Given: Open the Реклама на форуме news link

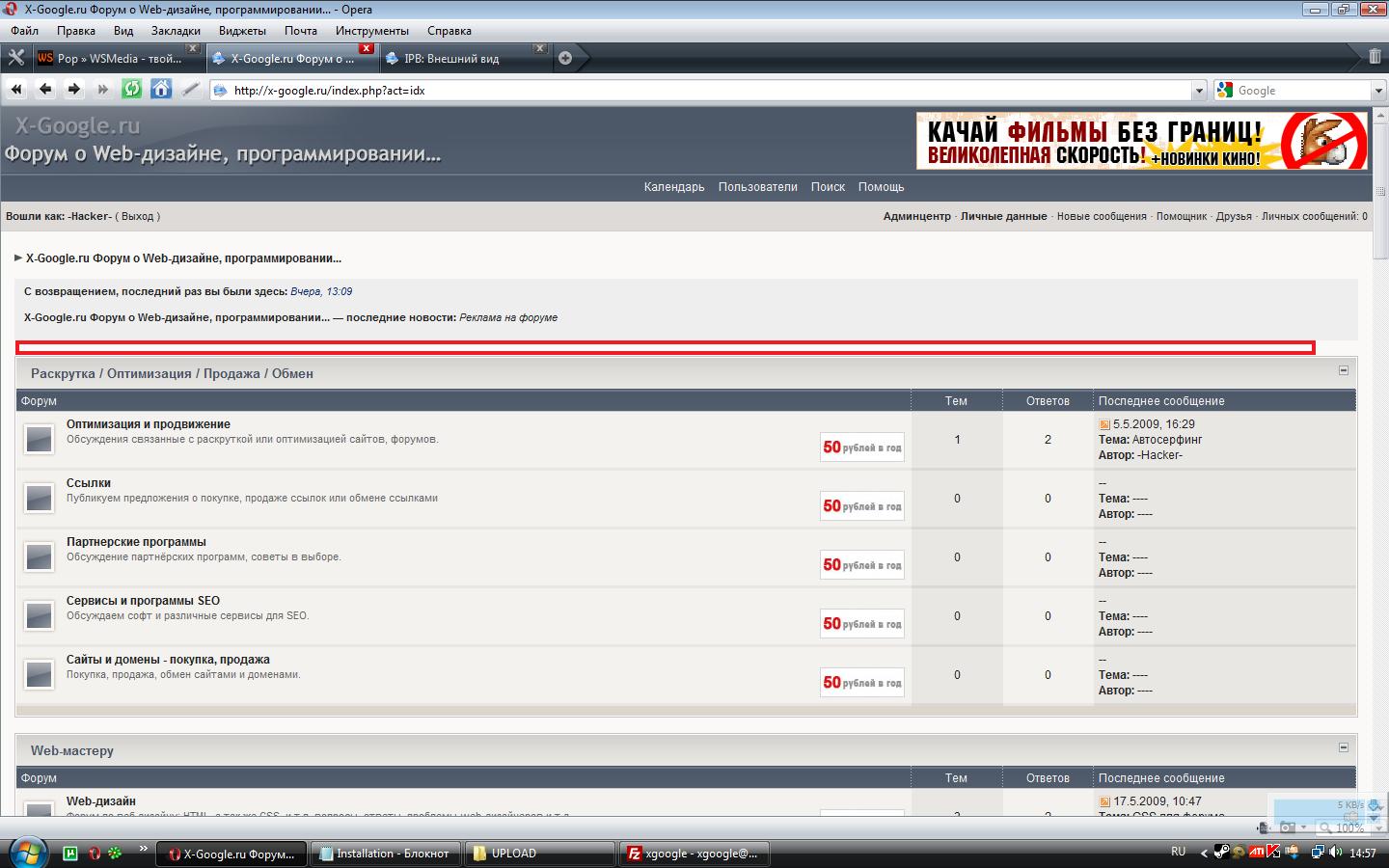Looking at the screenshot, I should [508, 317].
